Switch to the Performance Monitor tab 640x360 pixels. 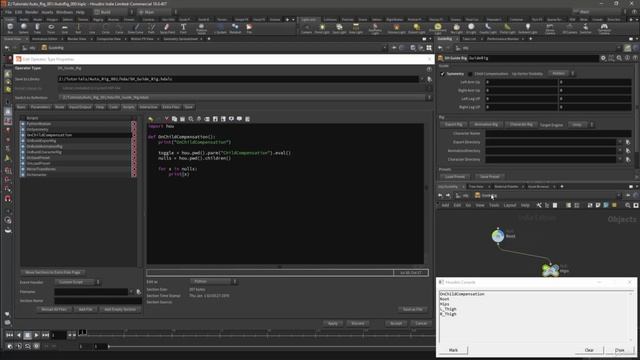(x=503, y=39)
